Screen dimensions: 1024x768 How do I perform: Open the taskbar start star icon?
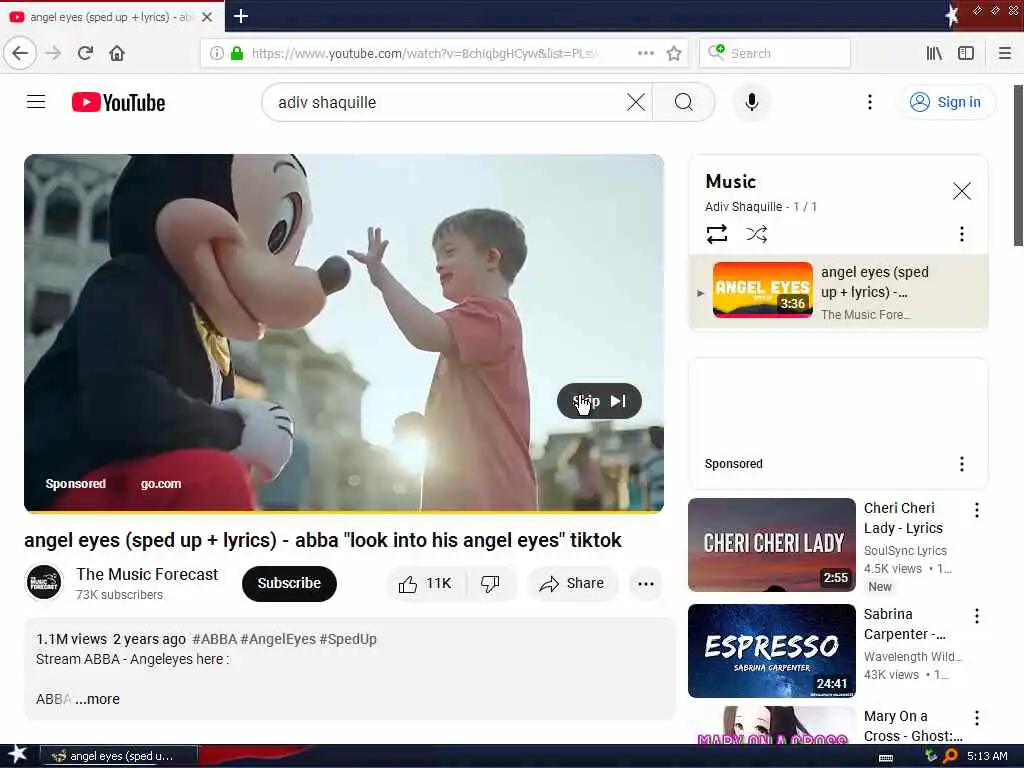tap(17, 755)
